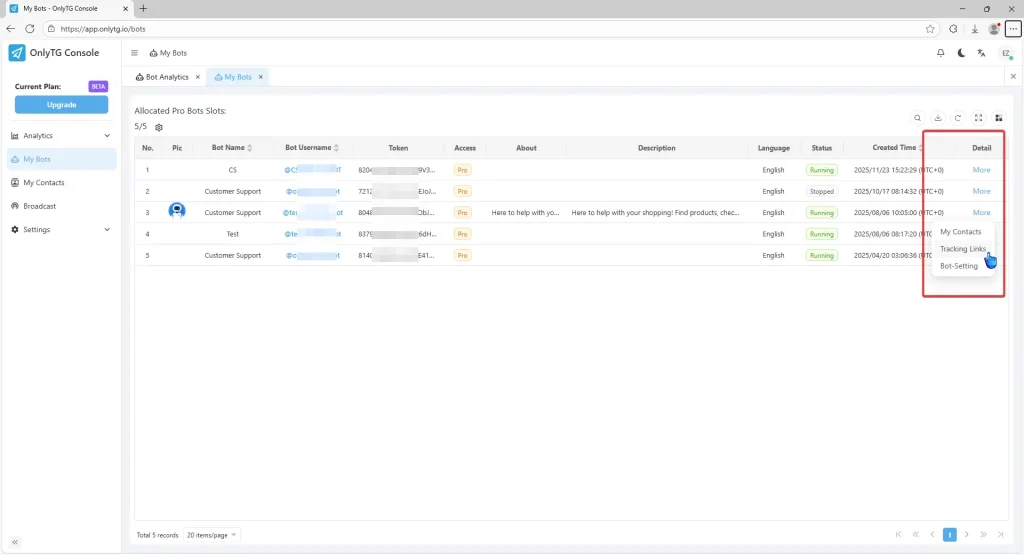This screenshot has width=1024, height=555.
Task: Collapse the sidebar with double-chevron icon
Action: tap(15, 541)
